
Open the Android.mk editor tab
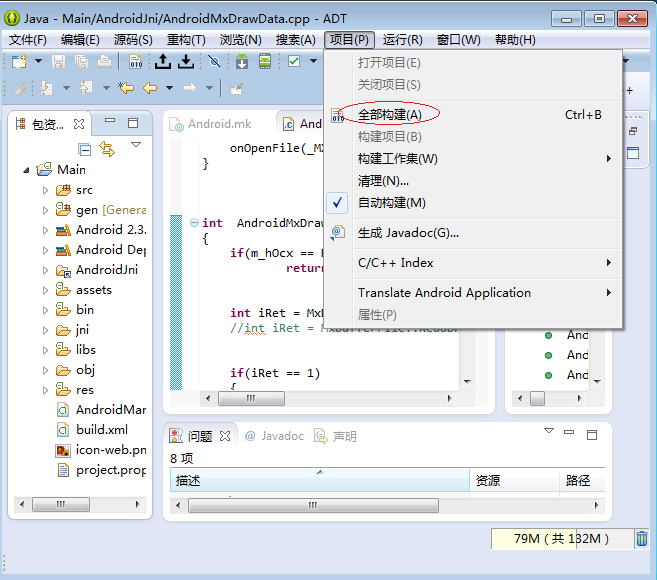tap(218, 124)
